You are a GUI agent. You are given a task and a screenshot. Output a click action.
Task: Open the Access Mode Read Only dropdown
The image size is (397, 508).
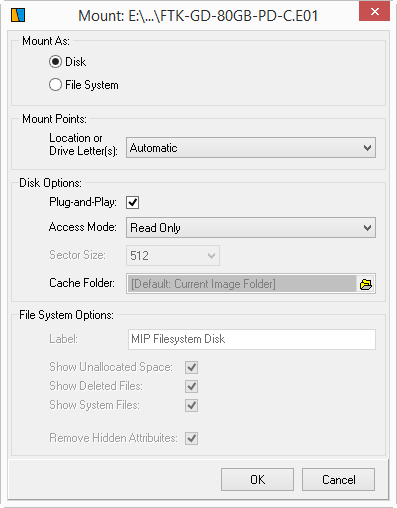(x=251, y=228)
